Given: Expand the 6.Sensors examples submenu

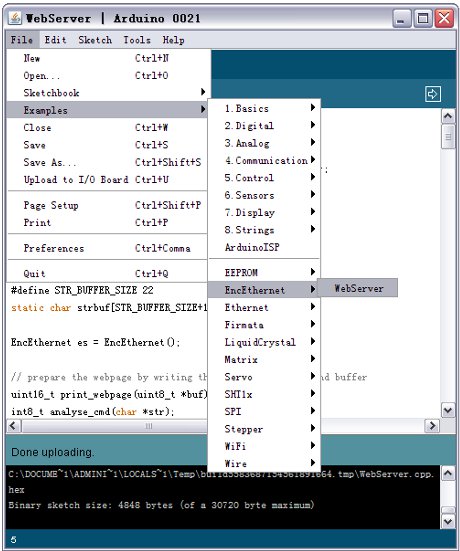Looking at the screenshot, I should [x=264, y=195].
